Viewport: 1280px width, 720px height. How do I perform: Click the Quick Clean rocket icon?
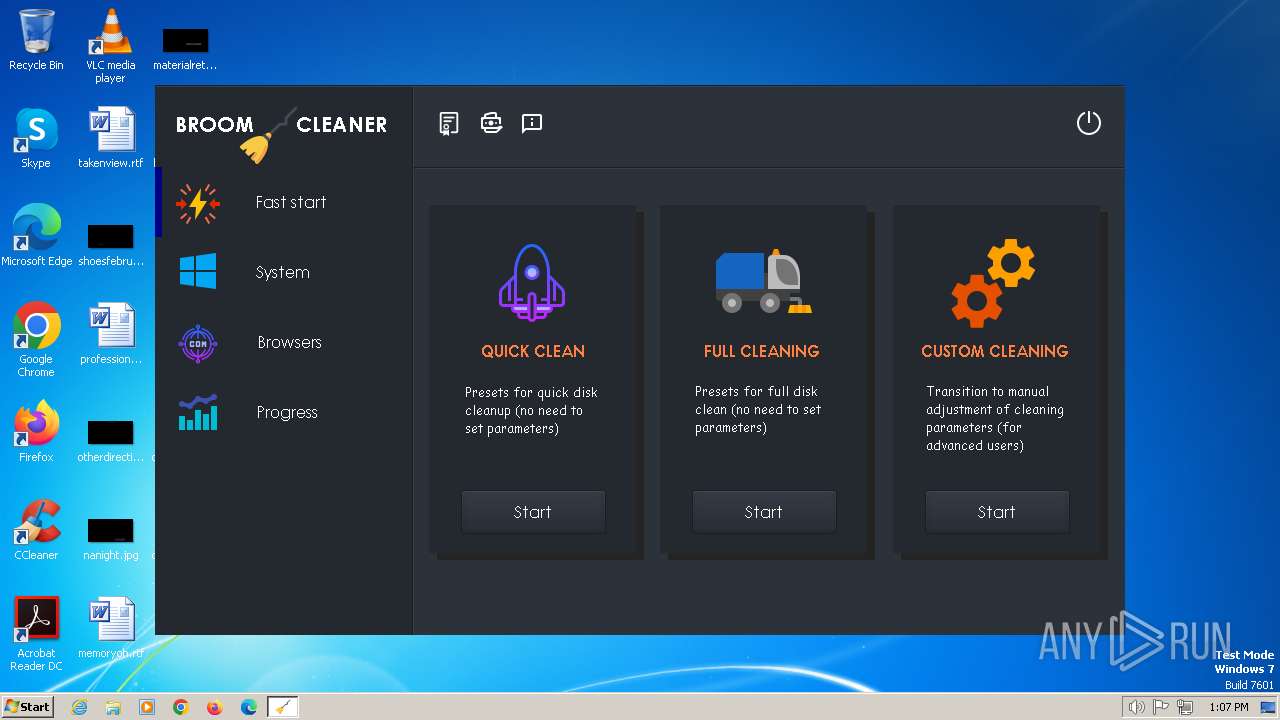point(532,283)
